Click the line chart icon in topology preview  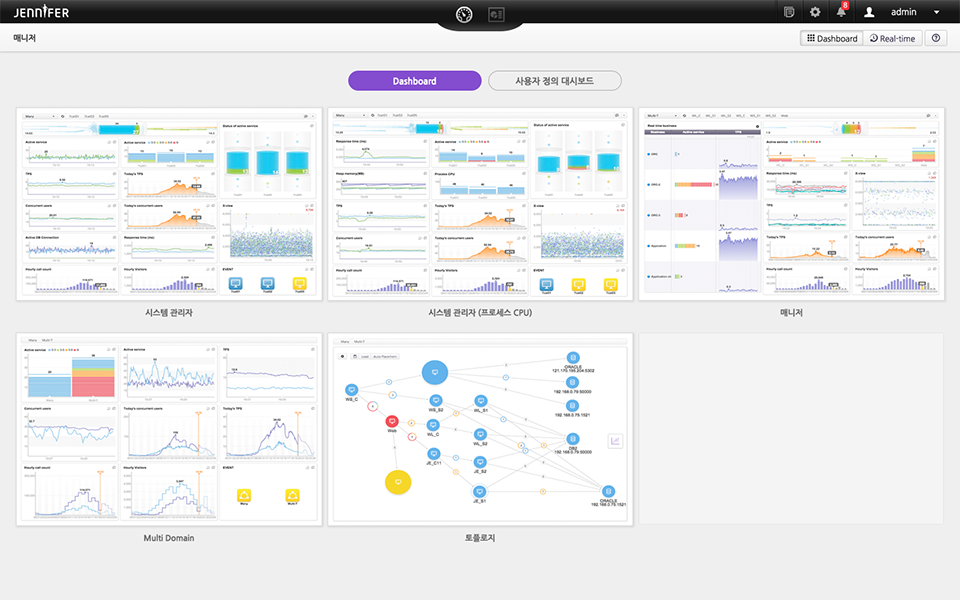(x=615, y=441)
